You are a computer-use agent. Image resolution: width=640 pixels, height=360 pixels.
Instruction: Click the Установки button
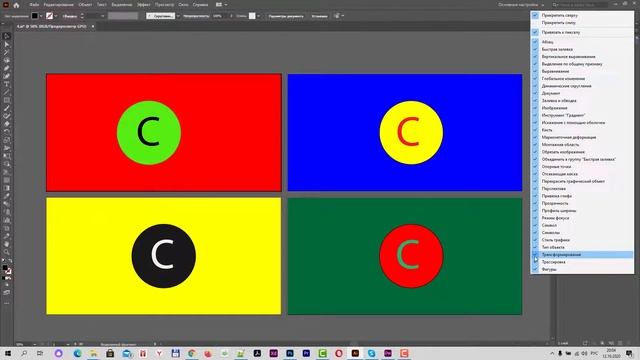320,16
